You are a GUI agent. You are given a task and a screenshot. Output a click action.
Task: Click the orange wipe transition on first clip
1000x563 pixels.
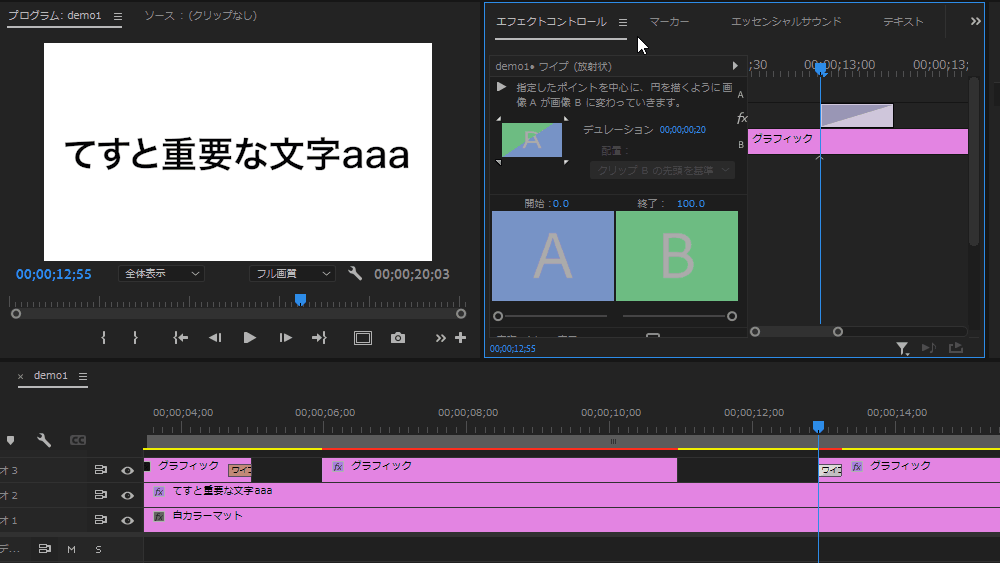click(x=240, y=471)
